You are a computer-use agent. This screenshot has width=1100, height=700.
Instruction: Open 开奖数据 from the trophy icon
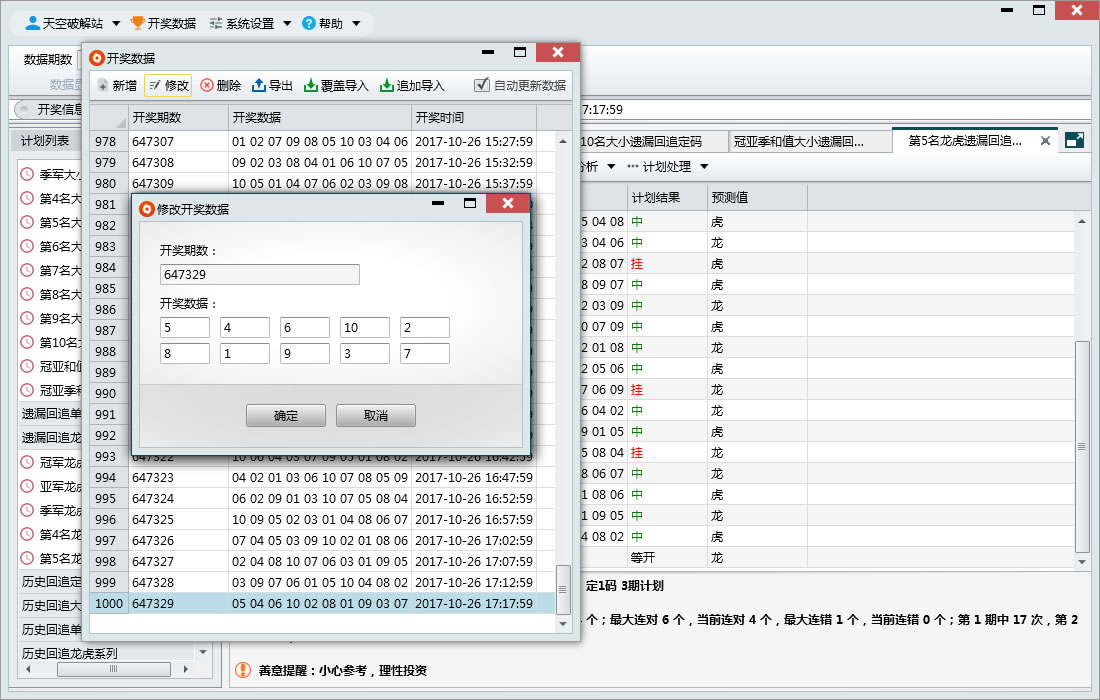coord(138,23)
